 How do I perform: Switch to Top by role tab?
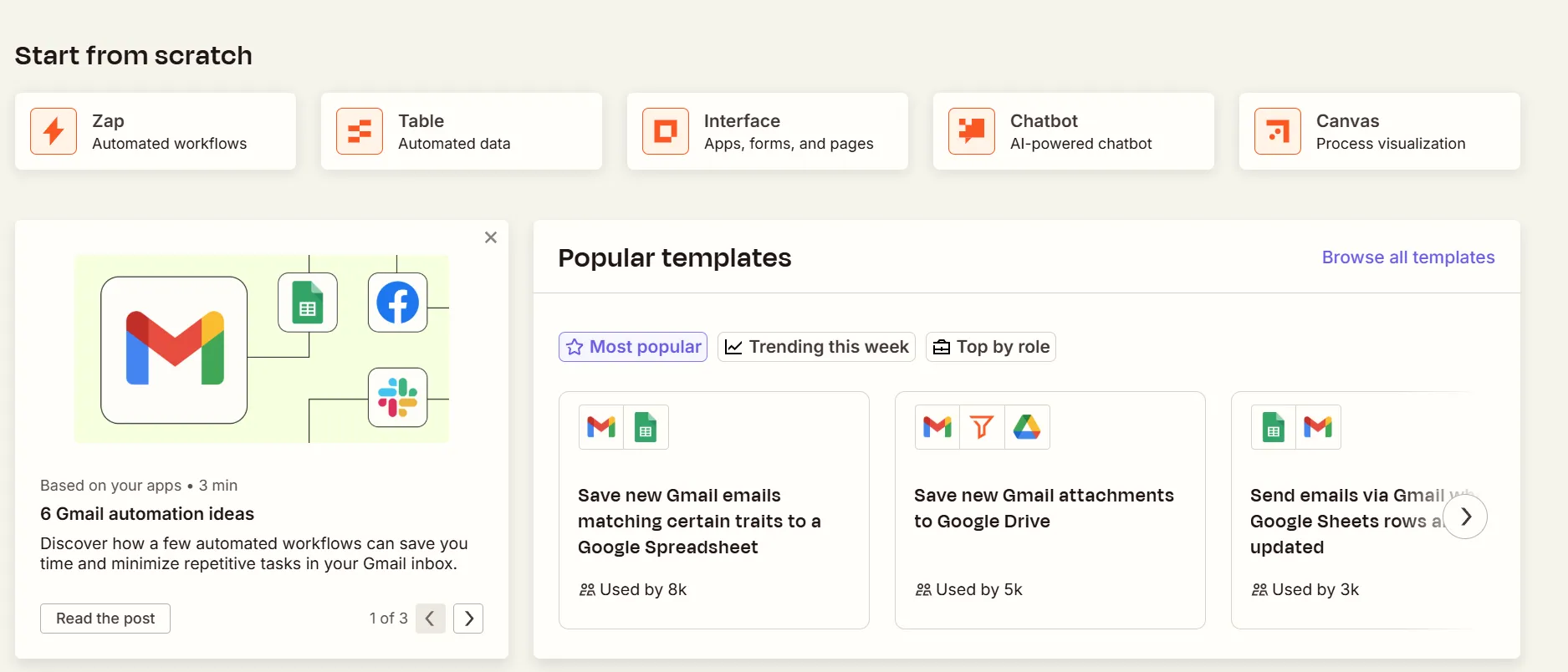point(991,347)
